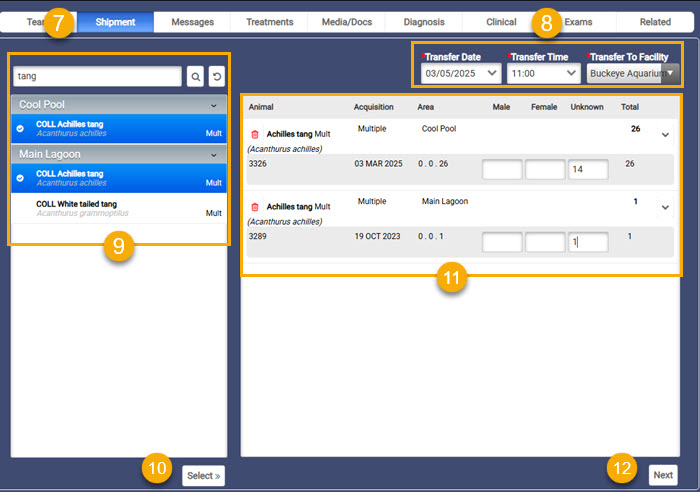Open the Diagnosis tab
This screenshot has height=492, width=700.
424,22
